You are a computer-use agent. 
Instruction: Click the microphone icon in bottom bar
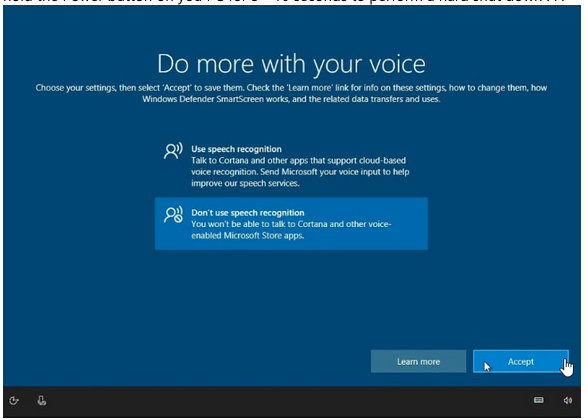coord(42,401)
